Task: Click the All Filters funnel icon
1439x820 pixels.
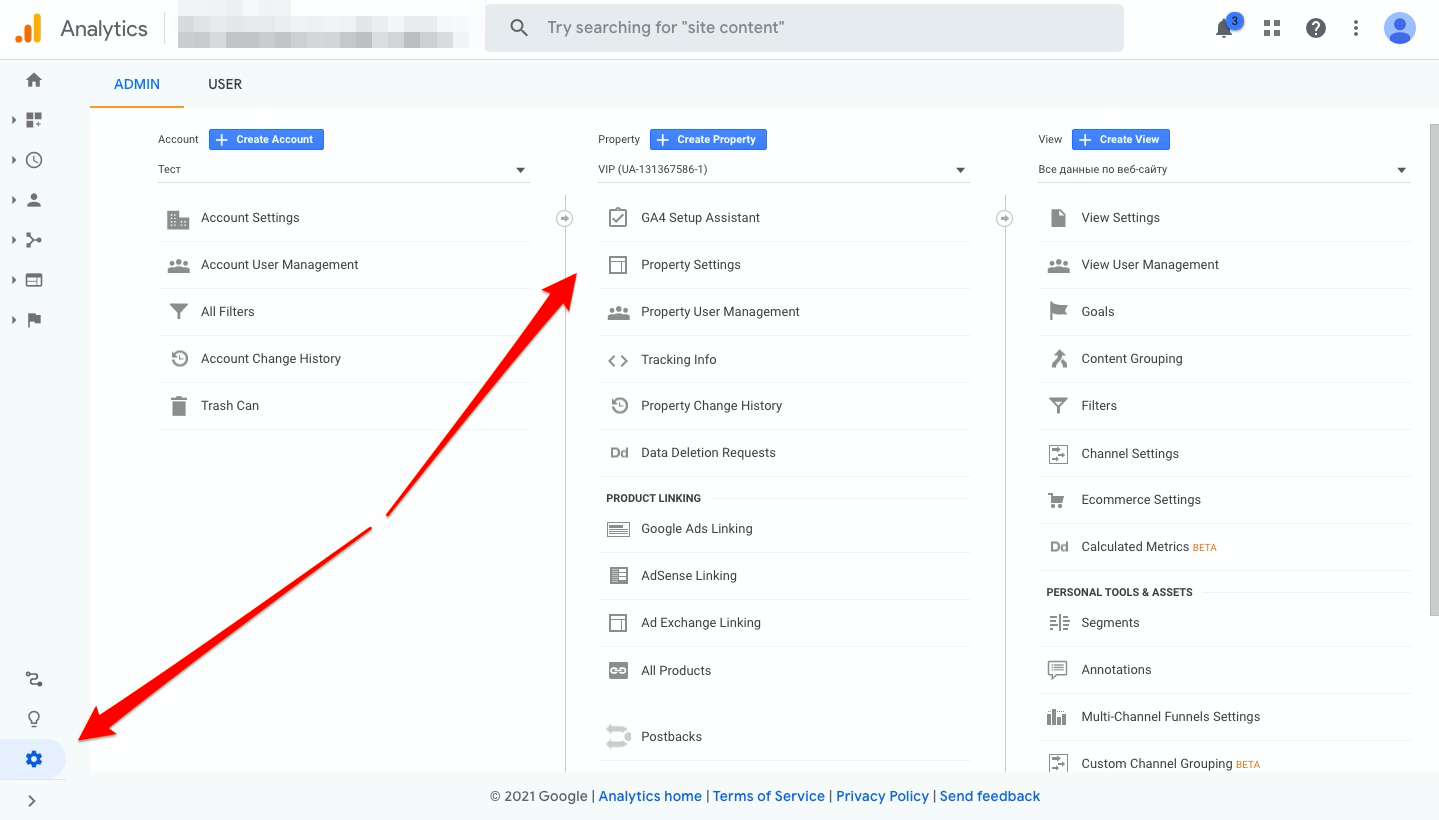Action: pyautogui.click(x=178, y=312)
